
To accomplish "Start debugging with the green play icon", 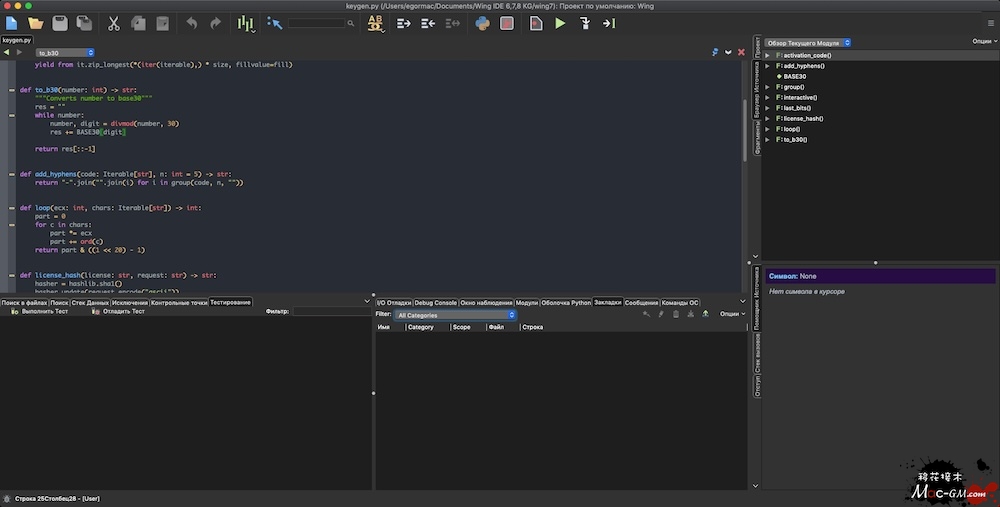I will click(x=560, y=23).
